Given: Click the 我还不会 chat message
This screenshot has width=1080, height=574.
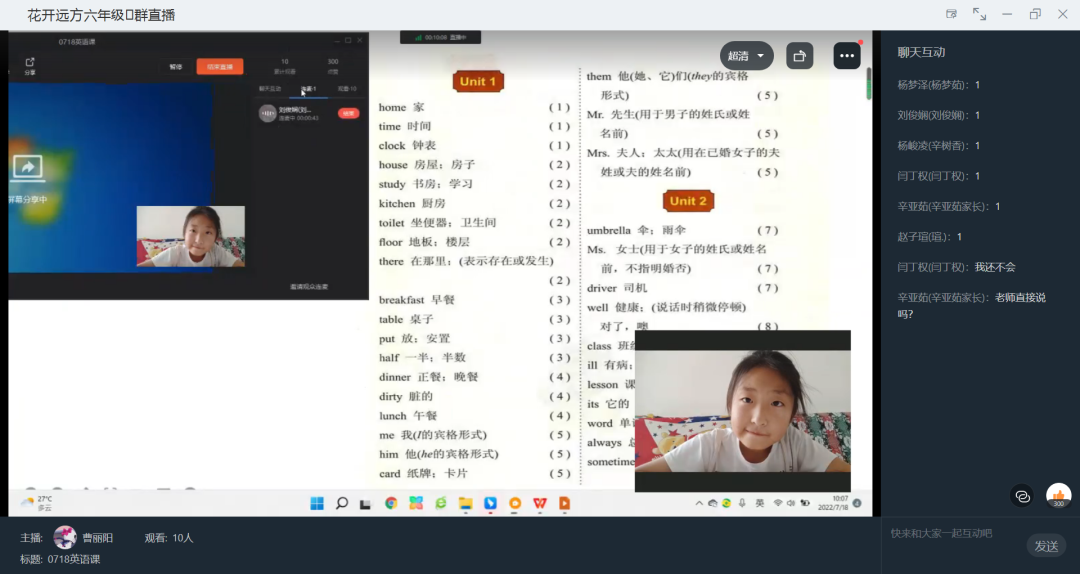Looking at the screenshot, I should click(x=995, y=267).
